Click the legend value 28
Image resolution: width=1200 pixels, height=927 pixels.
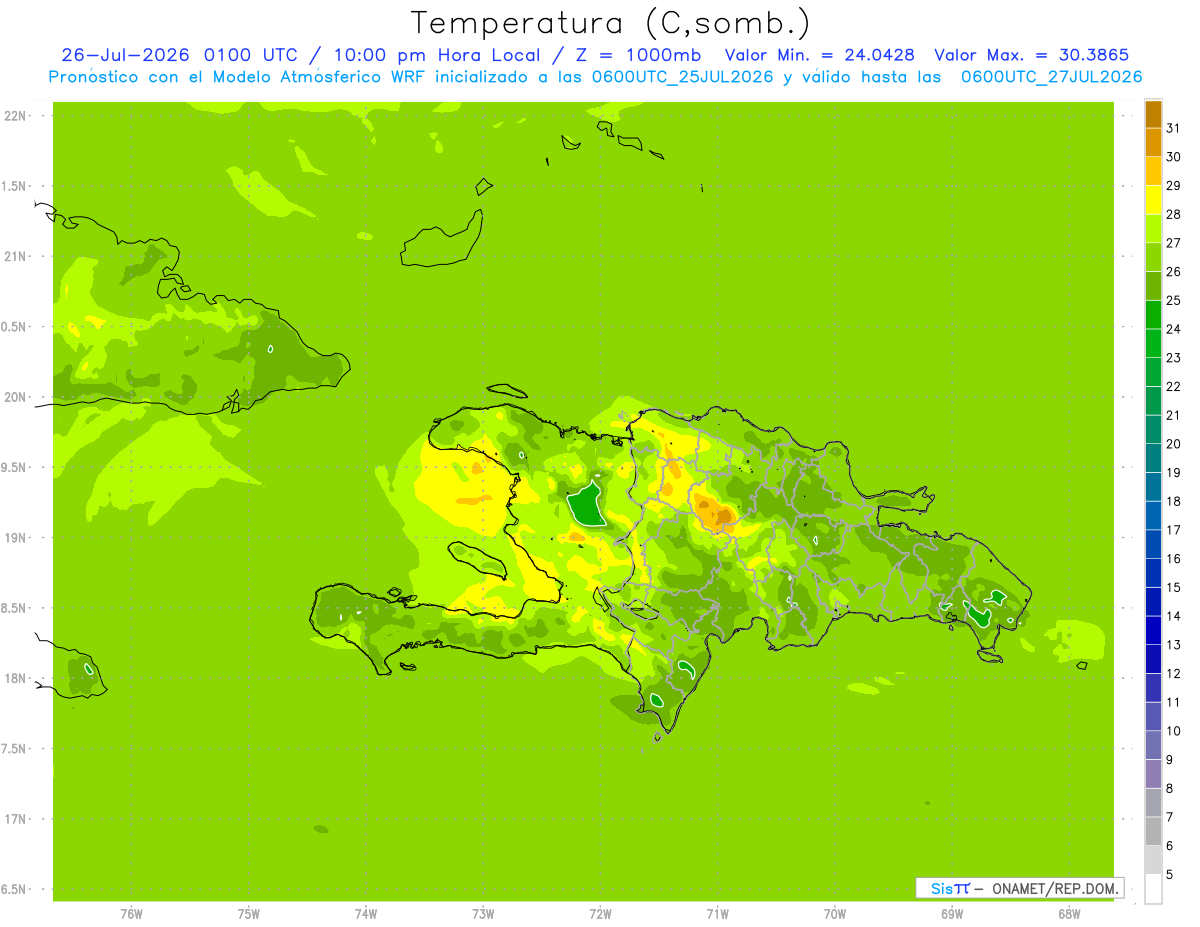[1174, 214]
